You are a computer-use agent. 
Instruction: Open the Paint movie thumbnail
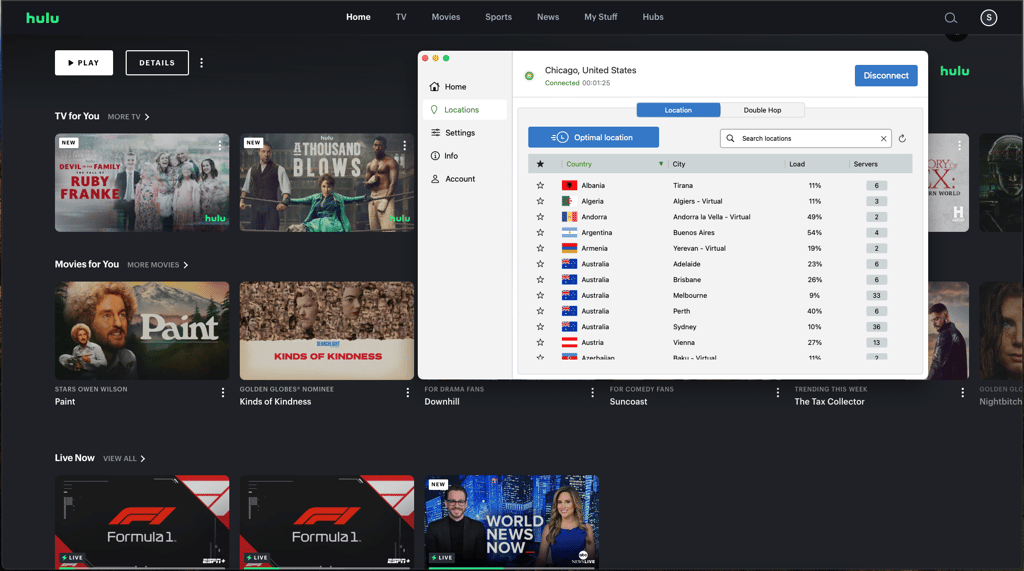142,331
